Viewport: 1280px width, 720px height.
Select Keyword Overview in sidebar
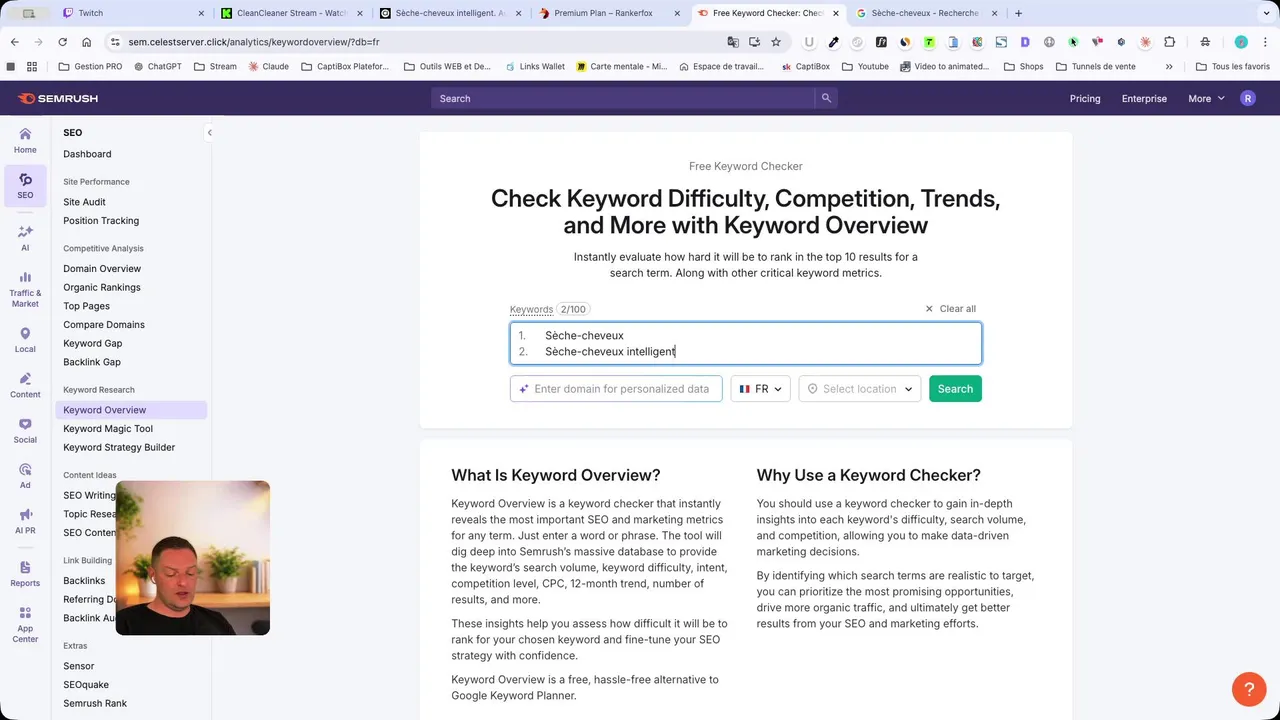(x=131, y=410)
